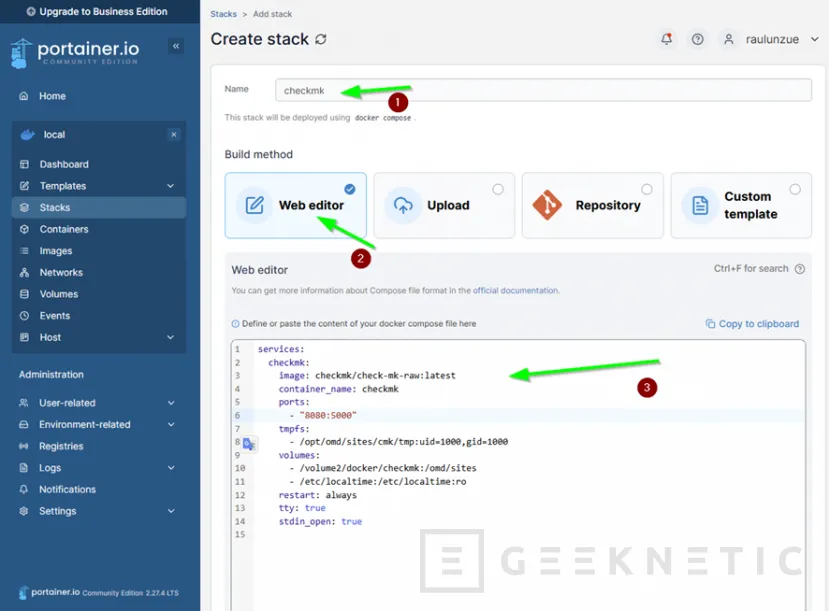This screenshot has height=611, width=829.
Task: Select the Web editor build method
Action: coord(296,206)
